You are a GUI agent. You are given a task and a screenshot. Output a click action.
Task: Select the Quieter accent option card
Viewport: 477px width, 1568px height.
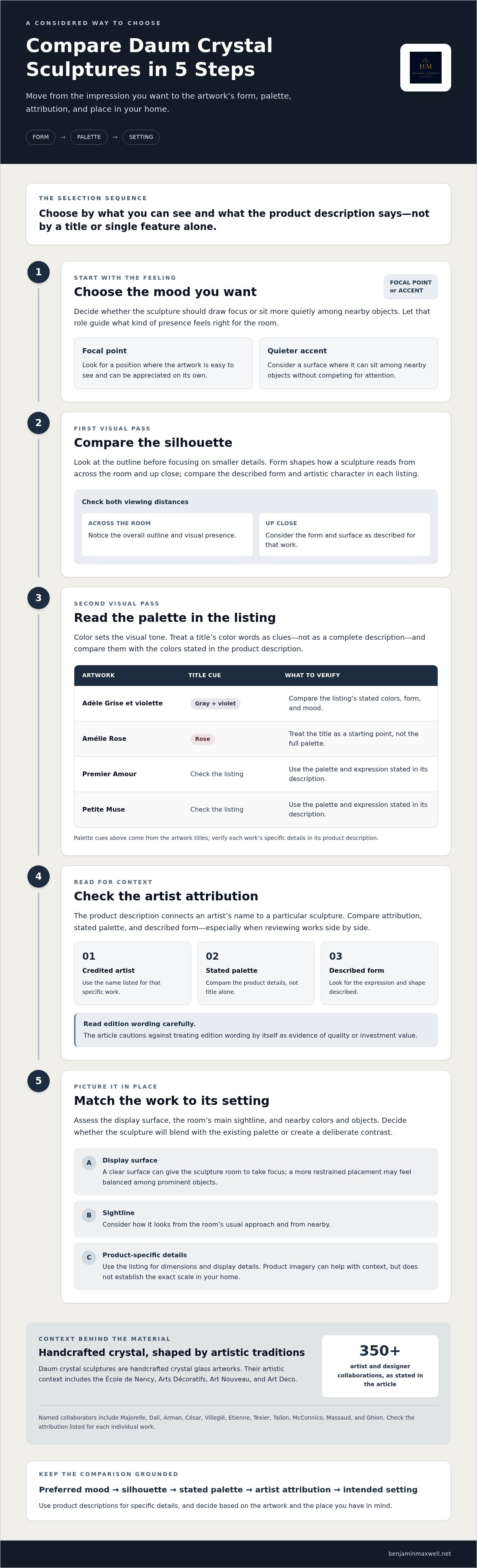tap(349, 363)
